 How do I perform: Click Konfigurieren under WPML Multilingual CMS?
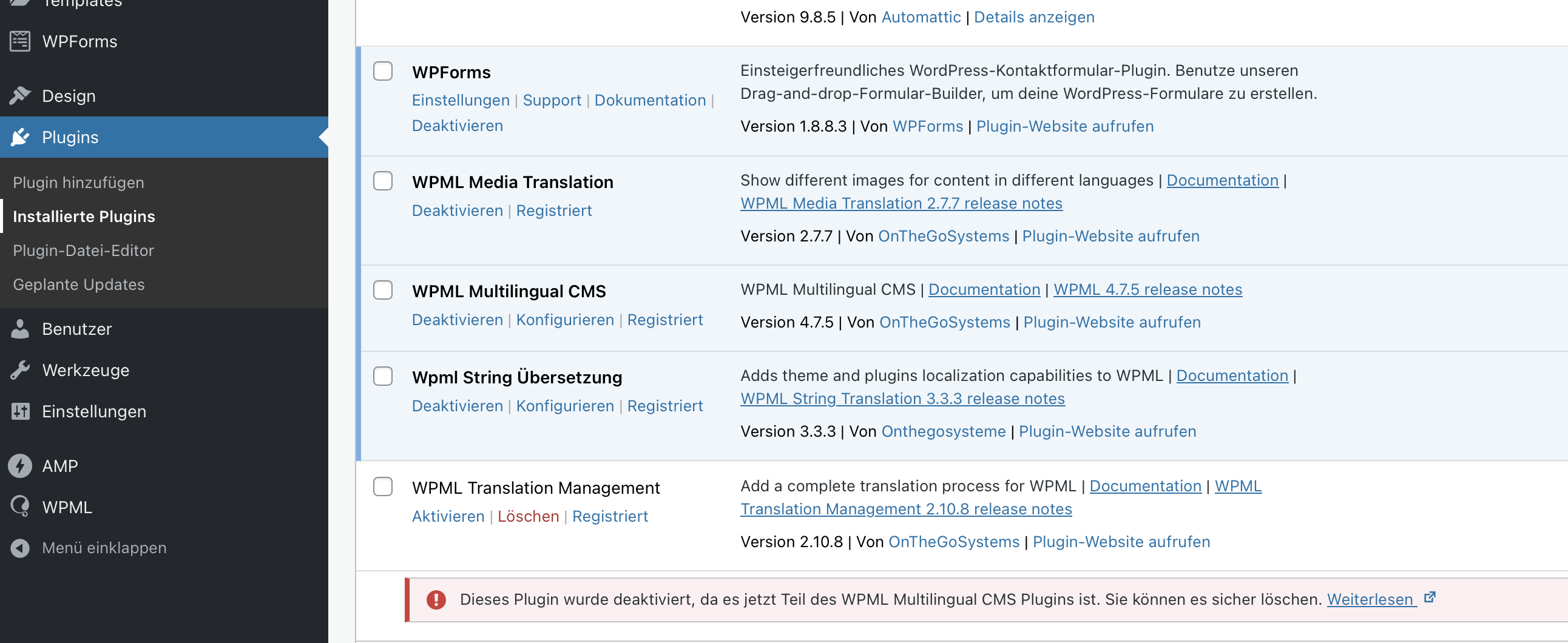point(565,319)
